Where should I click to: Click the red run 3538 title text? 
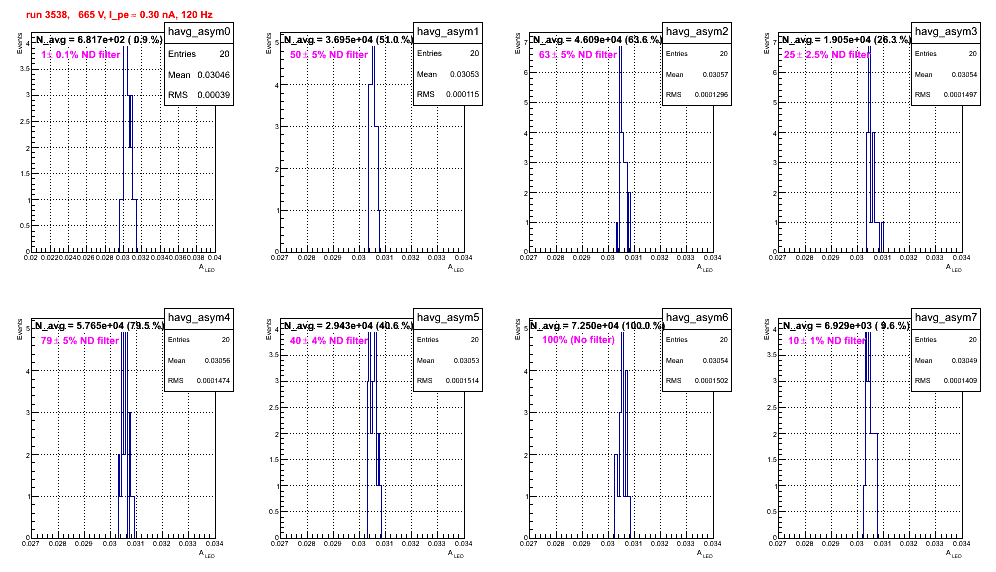click(119, 15)
